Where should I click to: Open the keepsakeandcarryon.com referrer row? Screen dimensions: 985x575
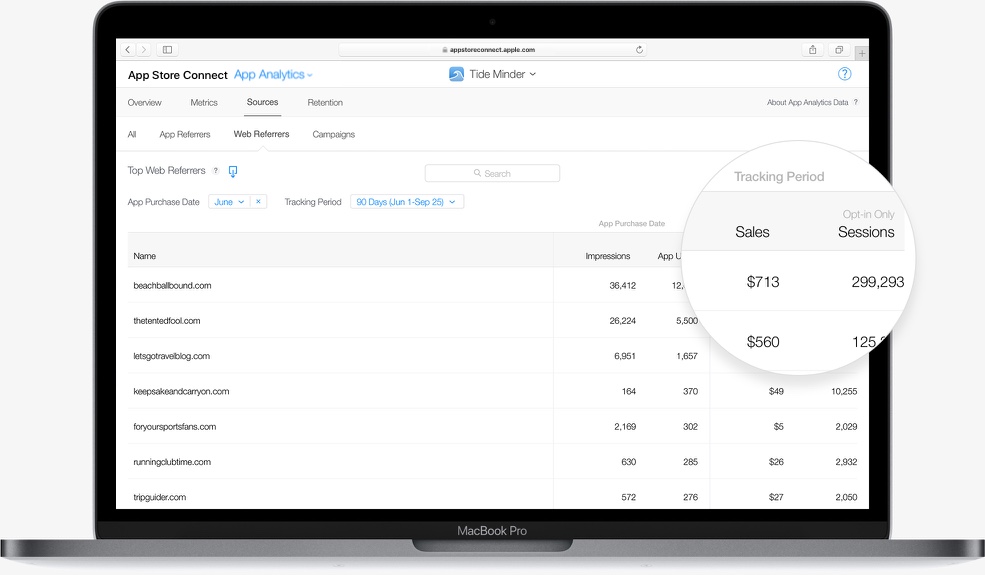click(181, 391)
